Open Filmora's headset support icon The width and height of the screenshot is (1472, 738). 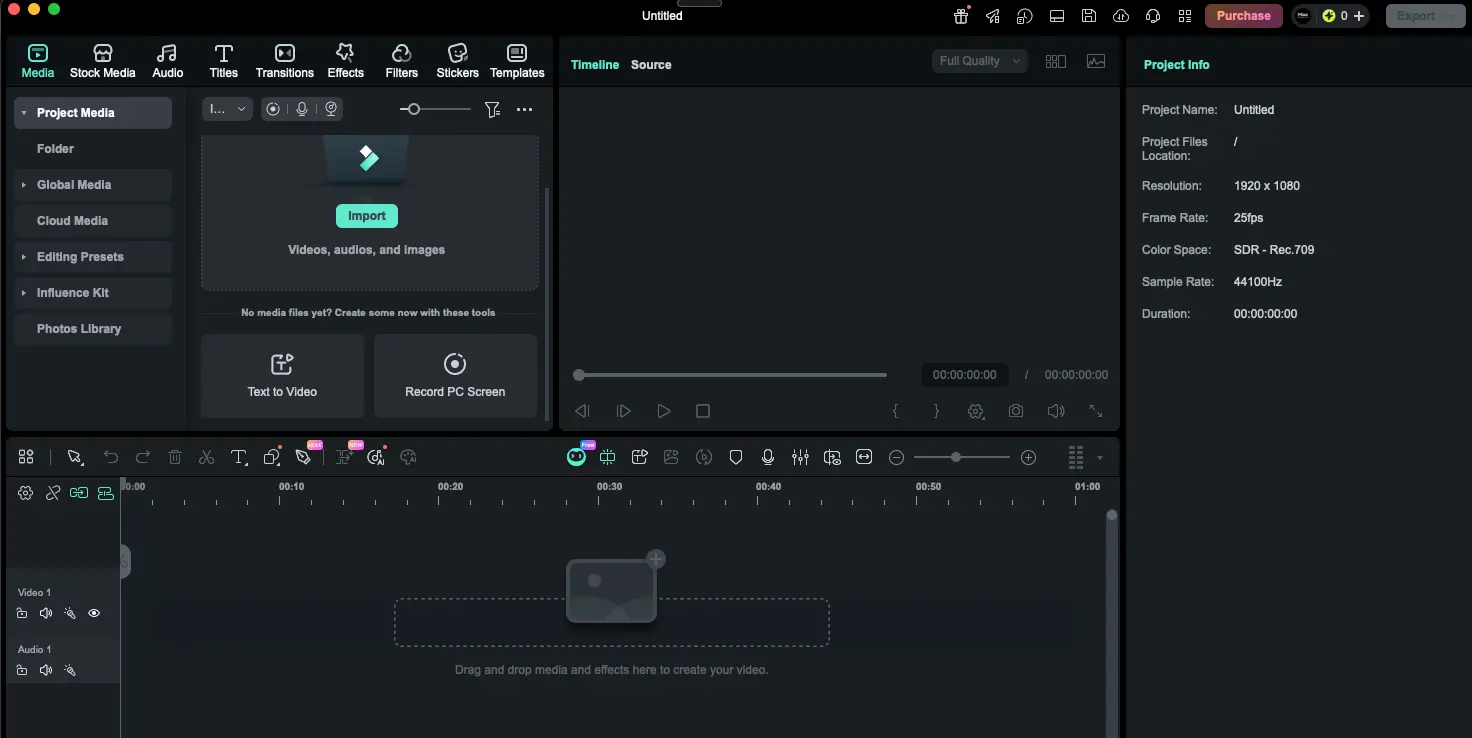(x=1153, y=15)
